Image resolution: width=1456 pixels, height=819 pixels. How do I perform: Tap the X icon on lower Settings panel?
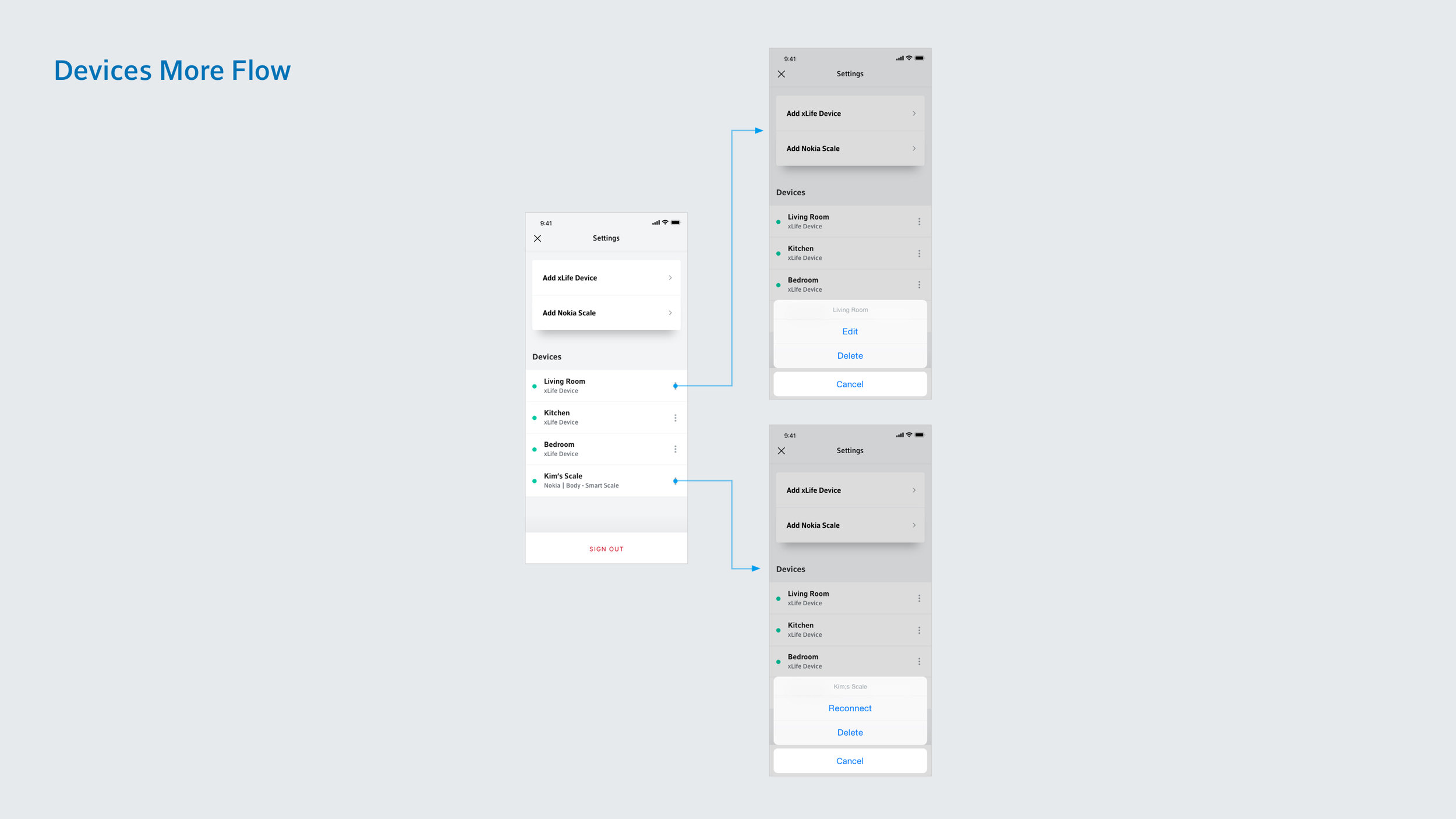[782, 450]
